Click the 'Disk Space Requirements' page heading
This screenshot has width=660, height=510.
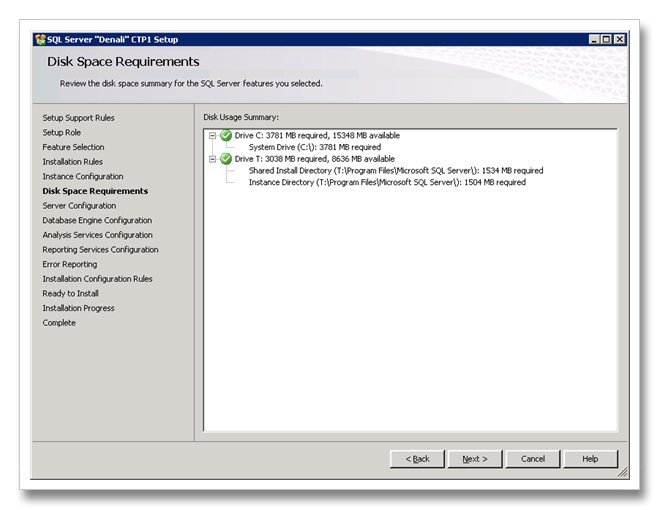[x=123, y=61]
